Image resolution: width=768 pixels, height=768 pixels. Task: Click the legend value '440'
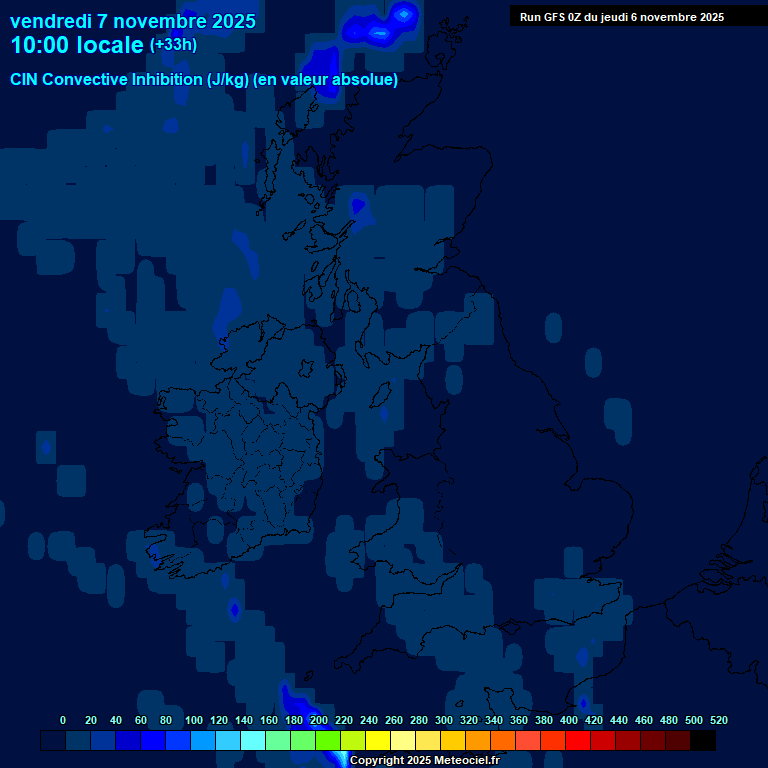(619, 720)
